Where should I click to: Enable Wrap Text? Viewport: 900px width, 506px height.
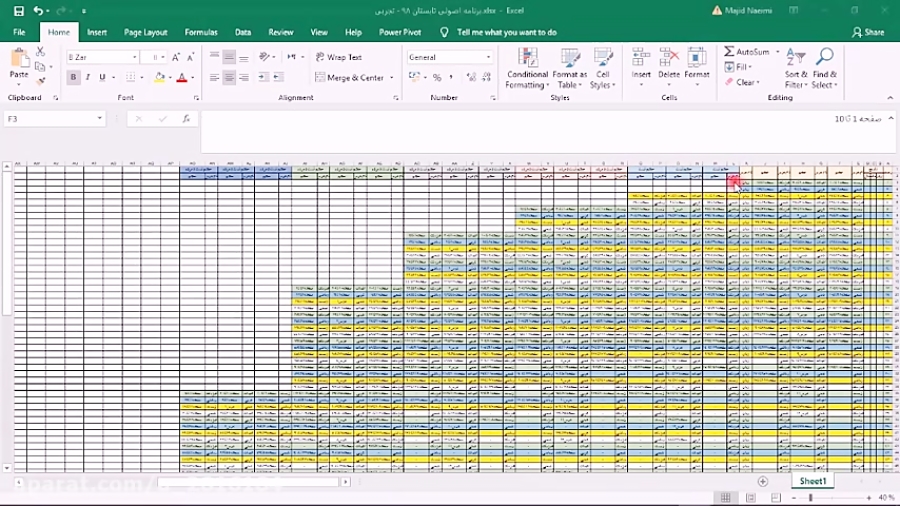(x=339, y=57)
